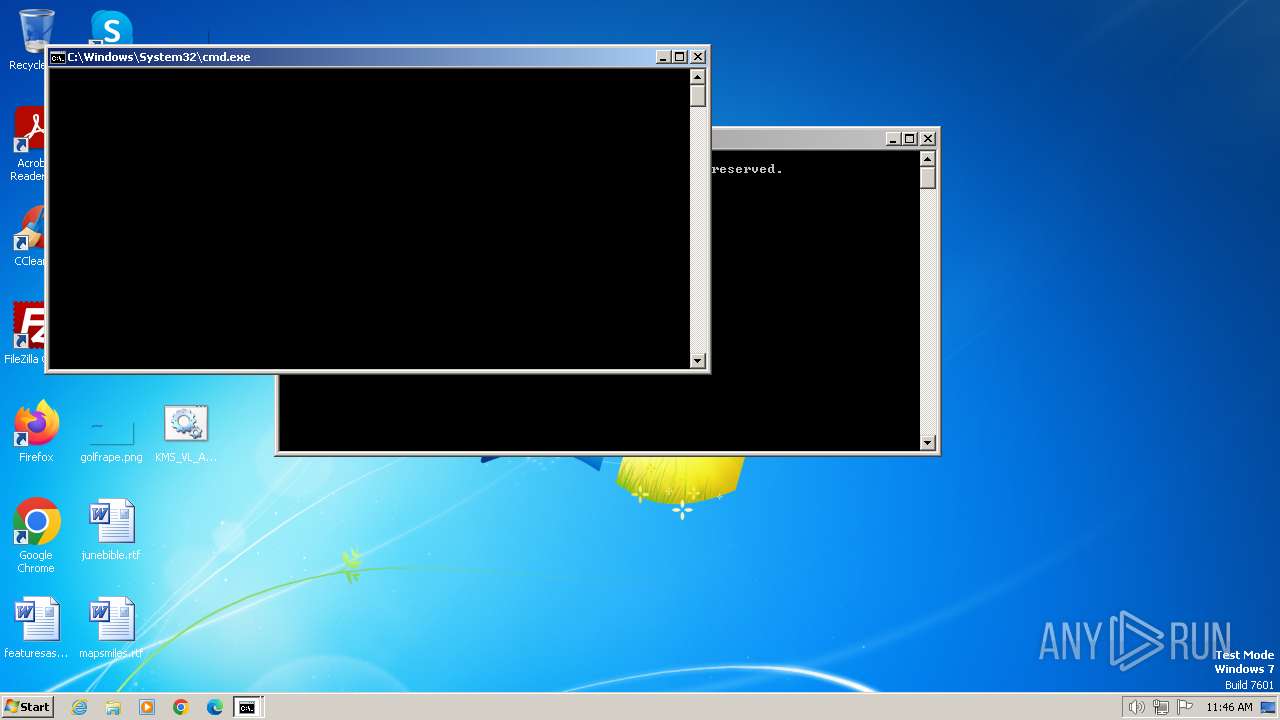Open the Start menu

click(x=27, y=707)
